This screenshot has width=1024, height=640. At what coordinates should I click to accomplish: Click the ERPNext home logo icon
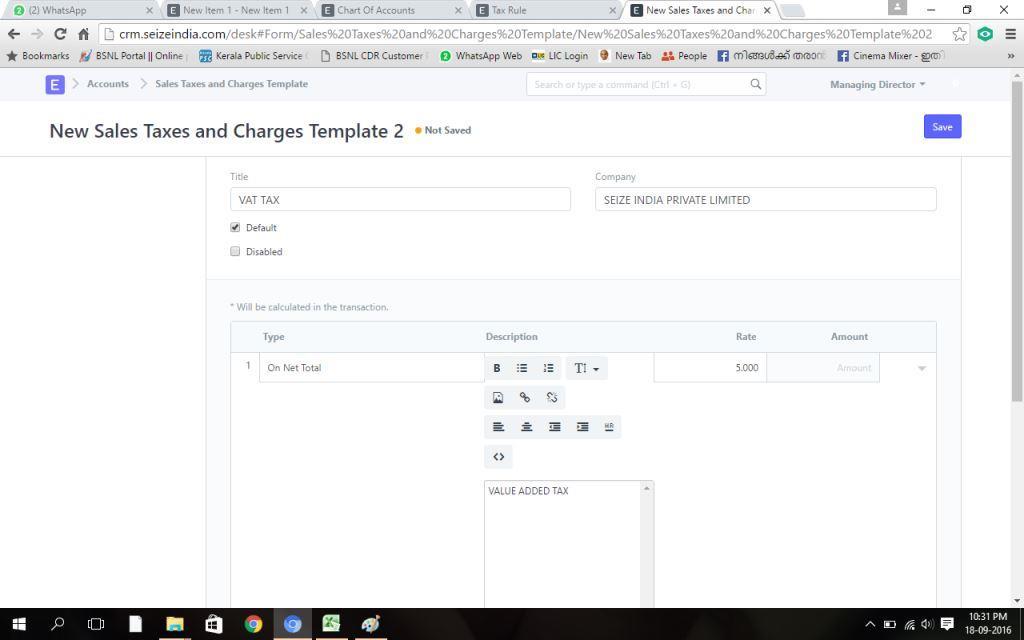pos(55,84)
